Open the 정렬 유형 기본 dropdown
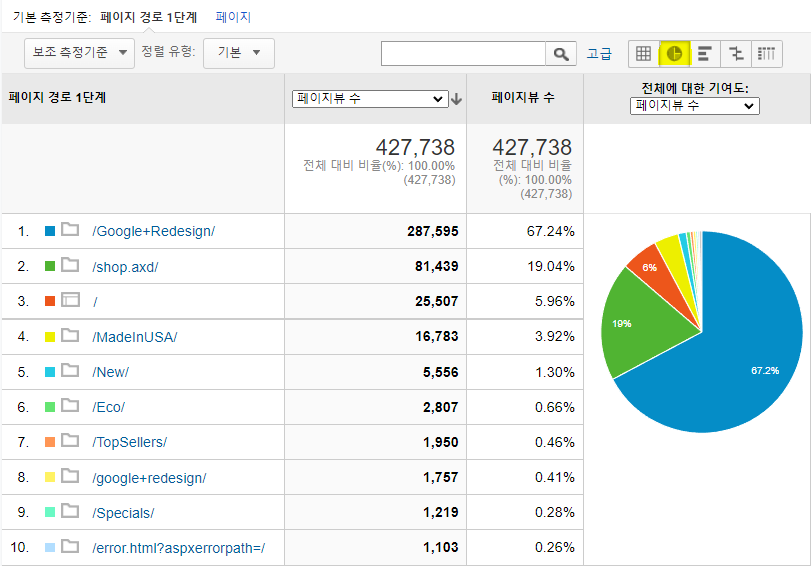Image resolution: width=811 pixels, height=566 pixels. click(239, 53)
